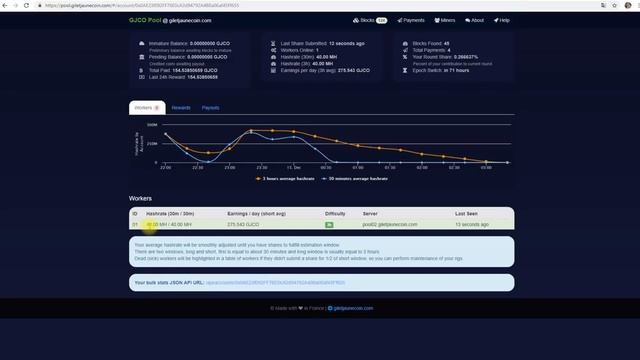Viewport: 640px width, 360px height.
Task: Click the Immature Balance cloud icon
Action: [x=142, y=43]
